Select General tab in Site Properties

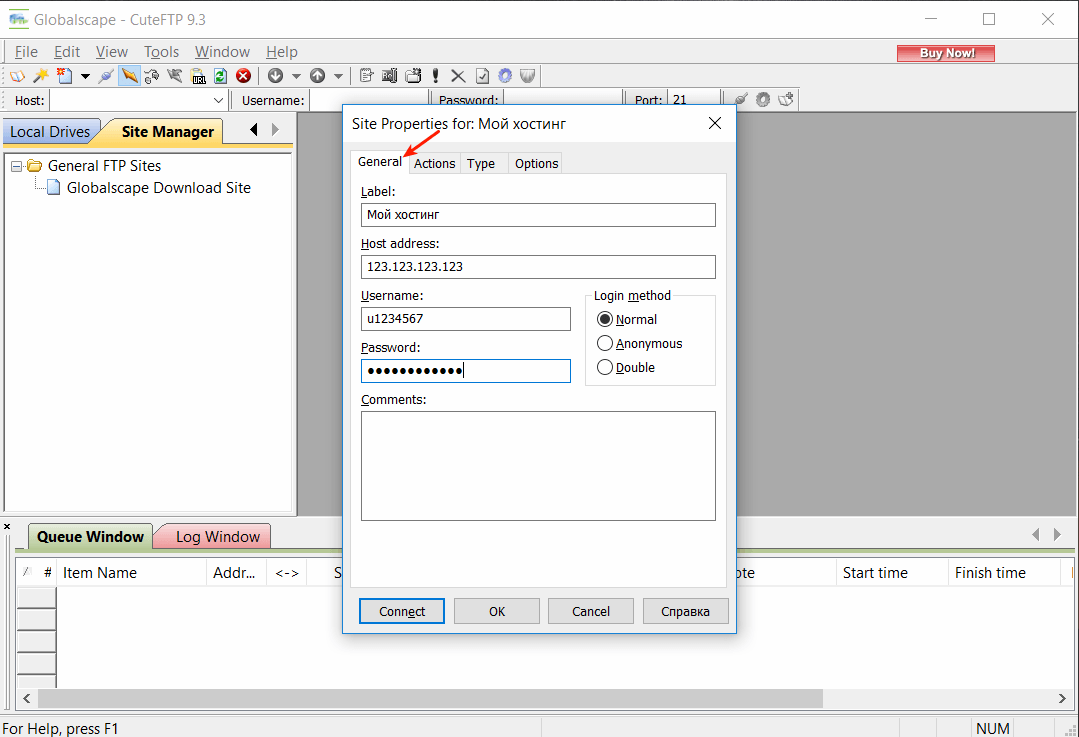[379, 162]
